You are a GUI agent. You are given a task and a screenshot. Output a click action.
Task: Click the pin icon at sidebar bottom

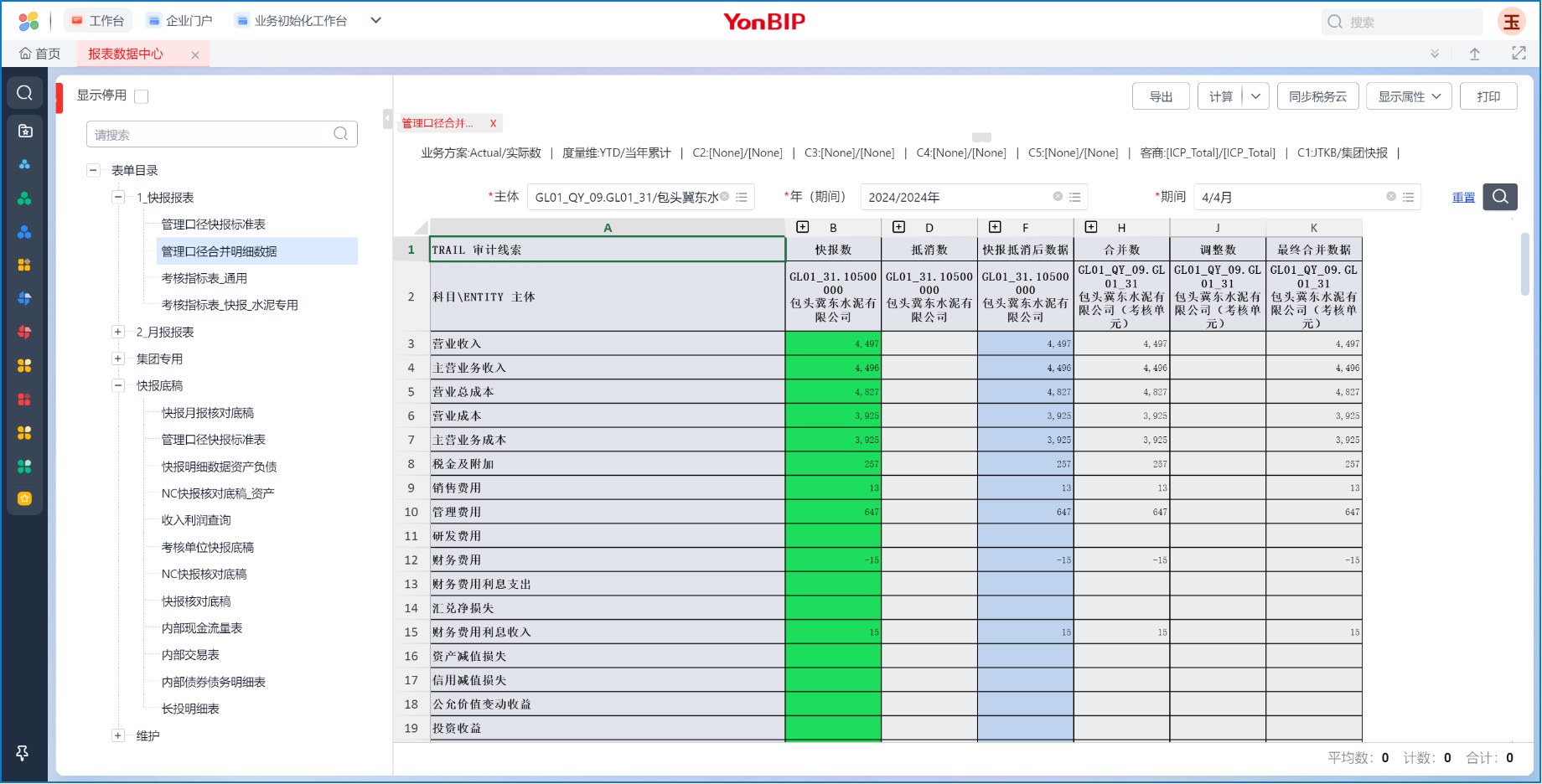(x=23, y=753)
